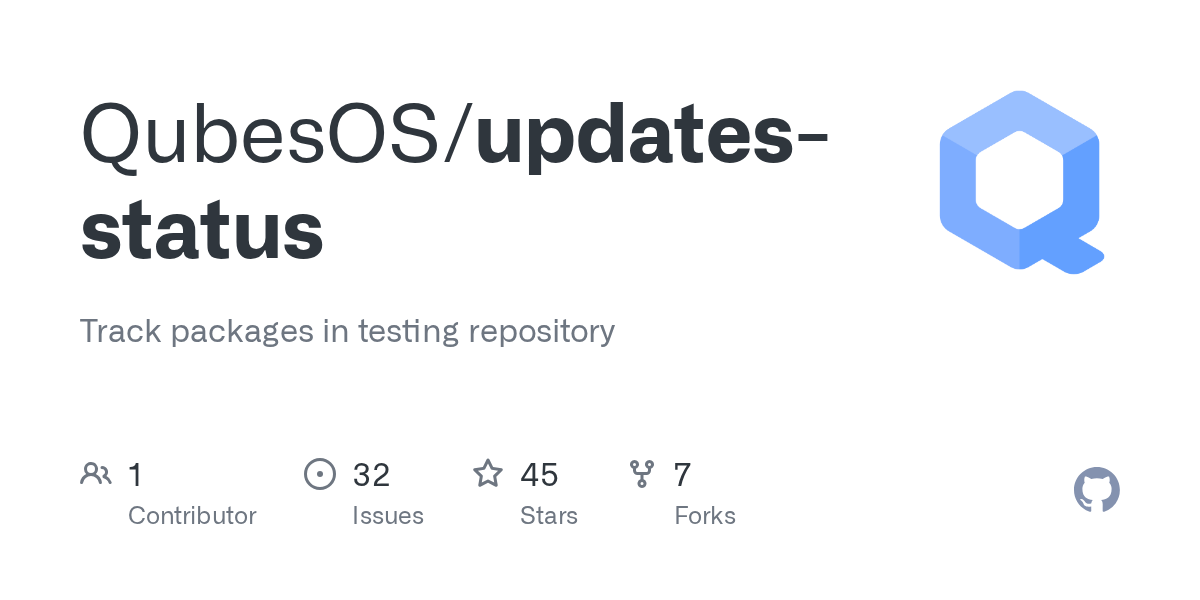1200x600 pixels.
Task: Click the contributors people icon
Action: click(x=96, y=474)
